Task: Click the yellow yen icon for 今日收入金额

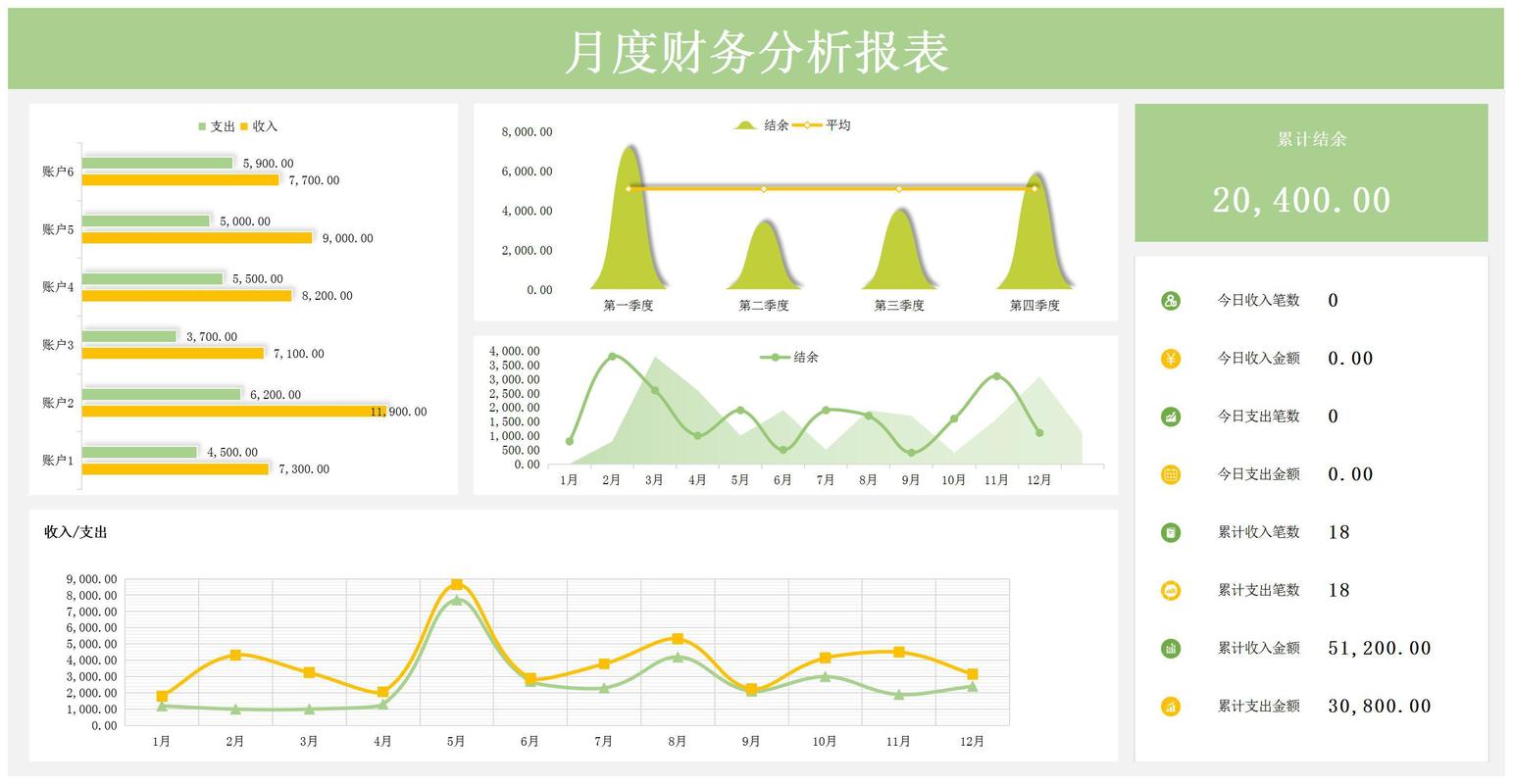Action: coord(1170,359)
